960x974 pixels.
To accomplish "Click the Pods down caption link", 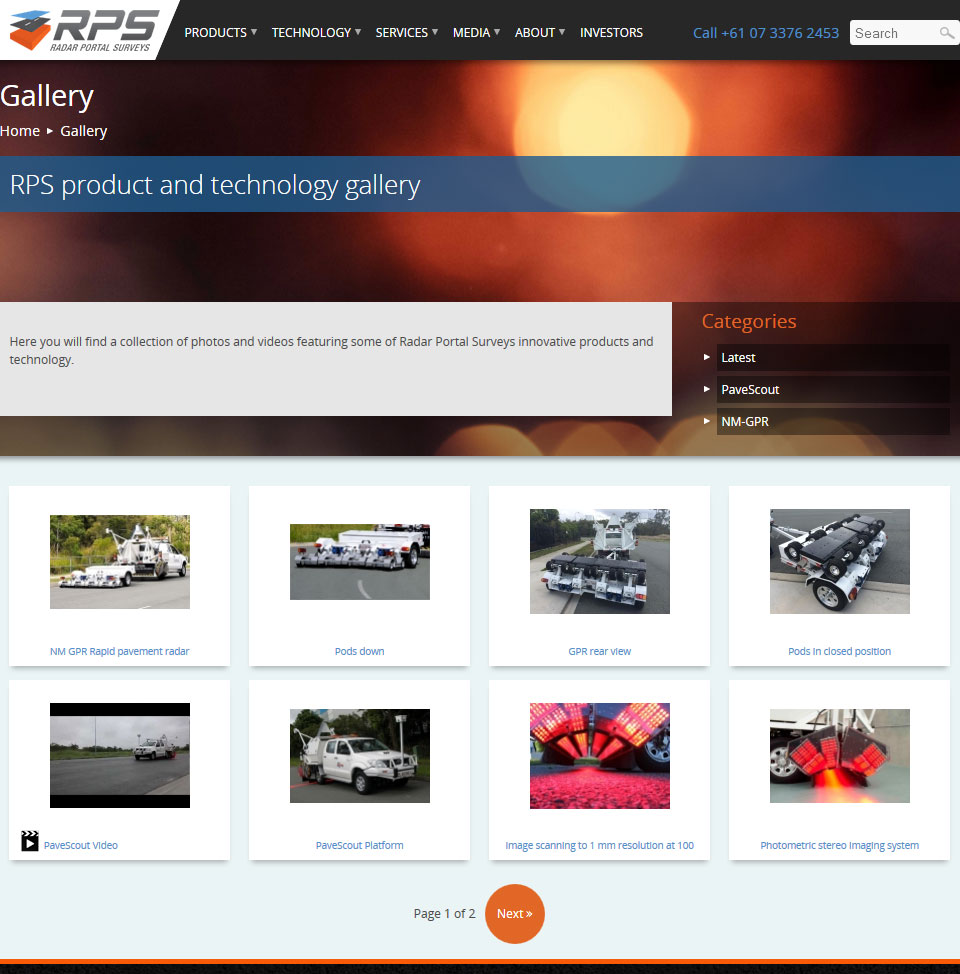I will click(359, 651).
